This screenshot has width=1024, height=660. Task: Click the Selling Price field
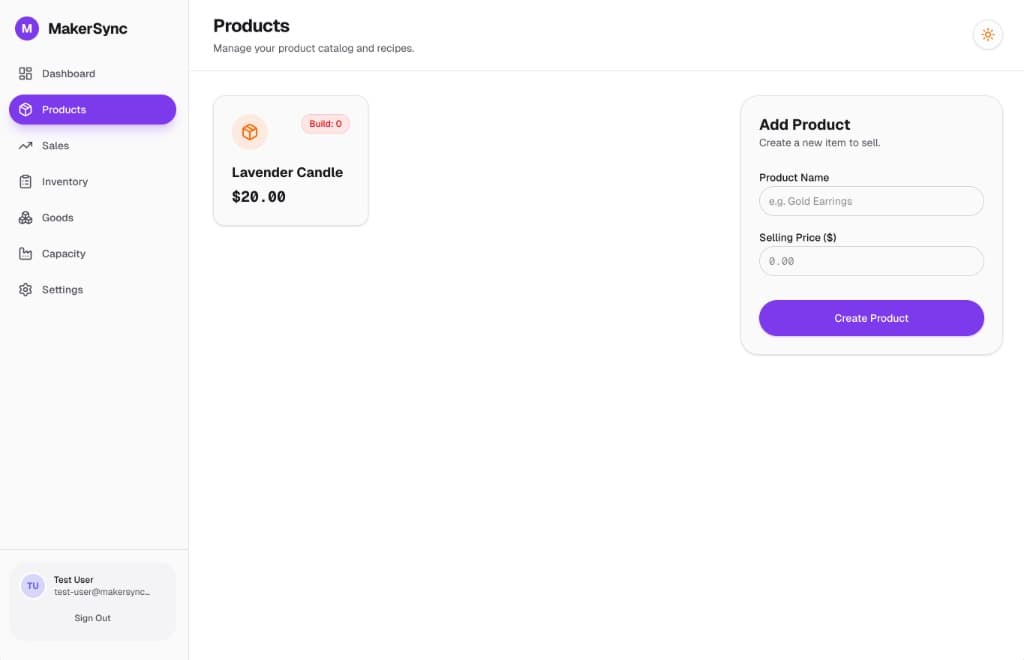tap(871, 261)
